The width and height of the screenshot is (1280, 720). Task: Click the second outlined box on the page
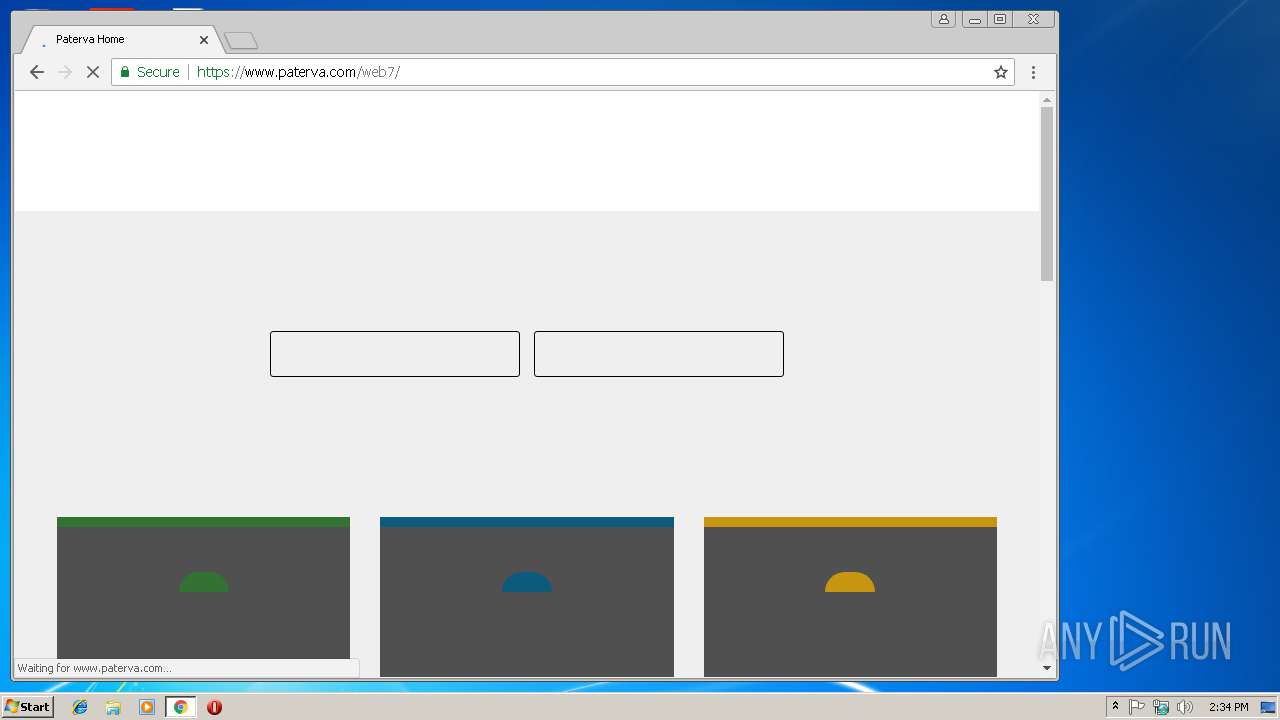(x=659, y=354)
